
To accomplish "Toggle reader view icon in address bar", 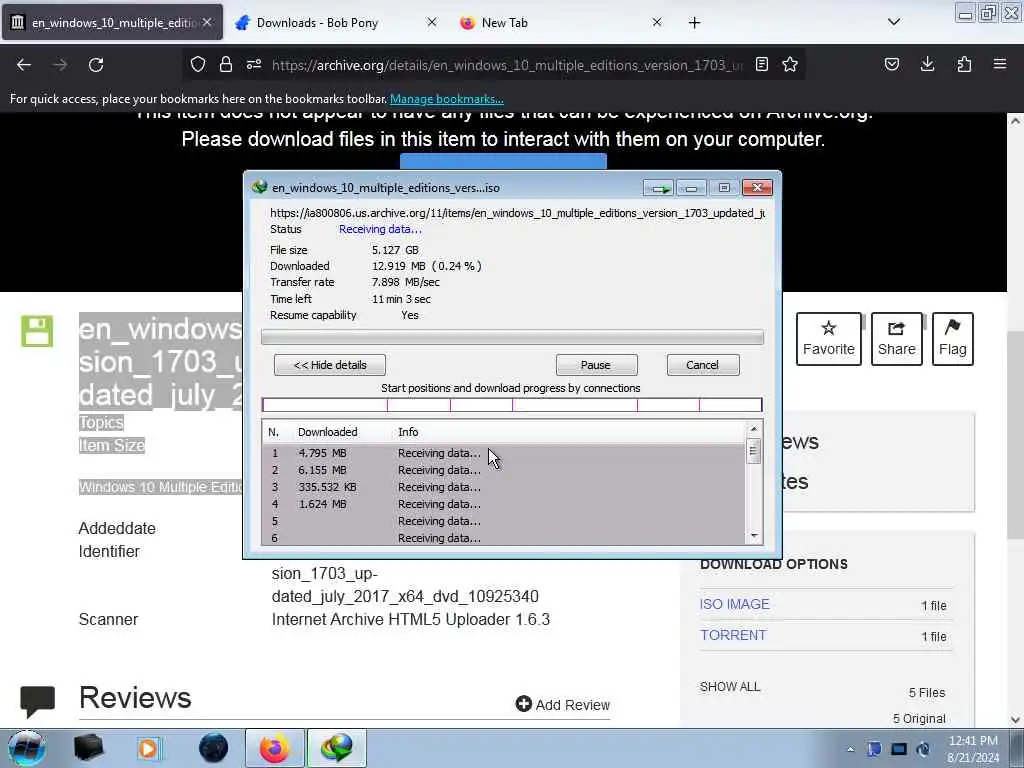I will (761, 64).
